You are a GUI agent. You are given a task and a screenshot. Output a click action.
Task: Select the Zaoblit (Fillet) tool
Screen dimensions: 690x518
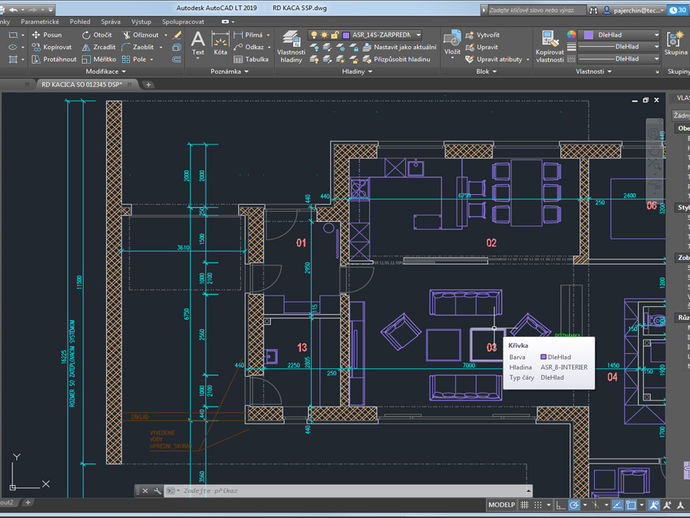[x=138, y=47]
